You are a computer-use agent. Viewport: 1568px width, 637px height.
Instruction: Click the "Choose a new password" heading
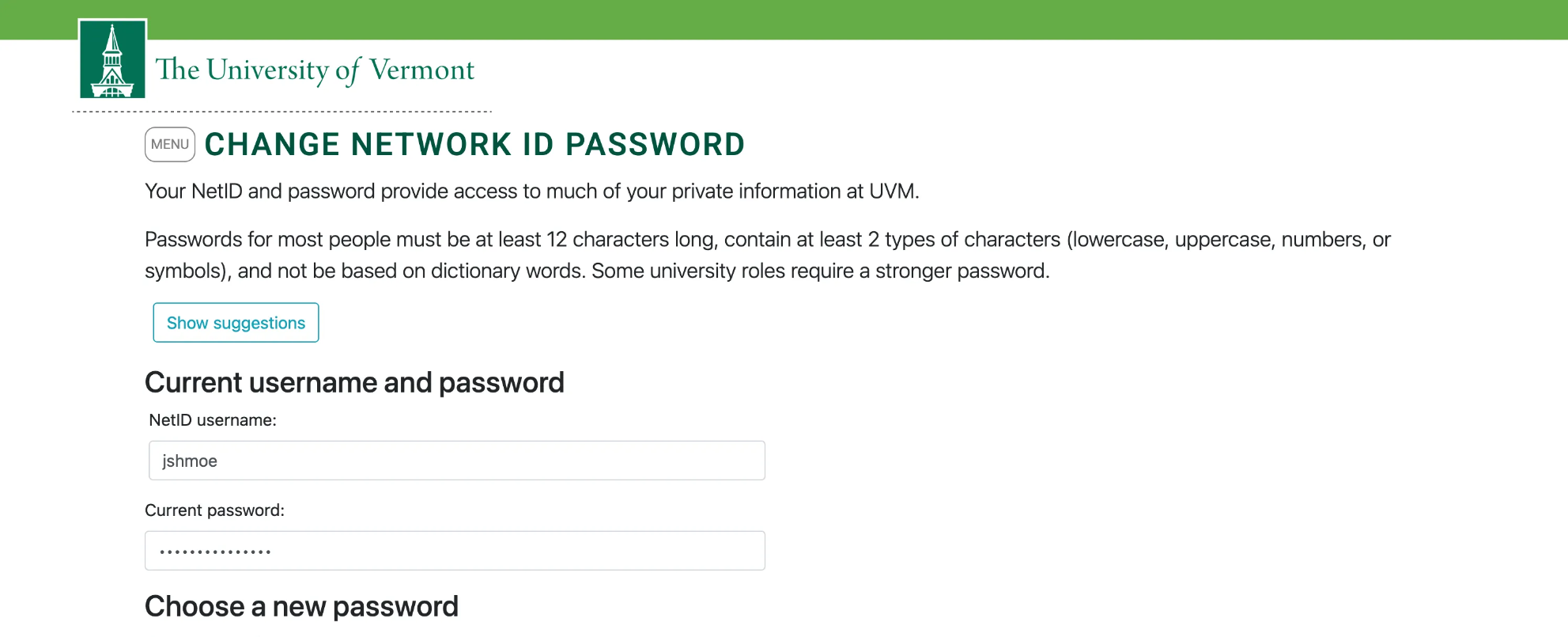[301, 607]
